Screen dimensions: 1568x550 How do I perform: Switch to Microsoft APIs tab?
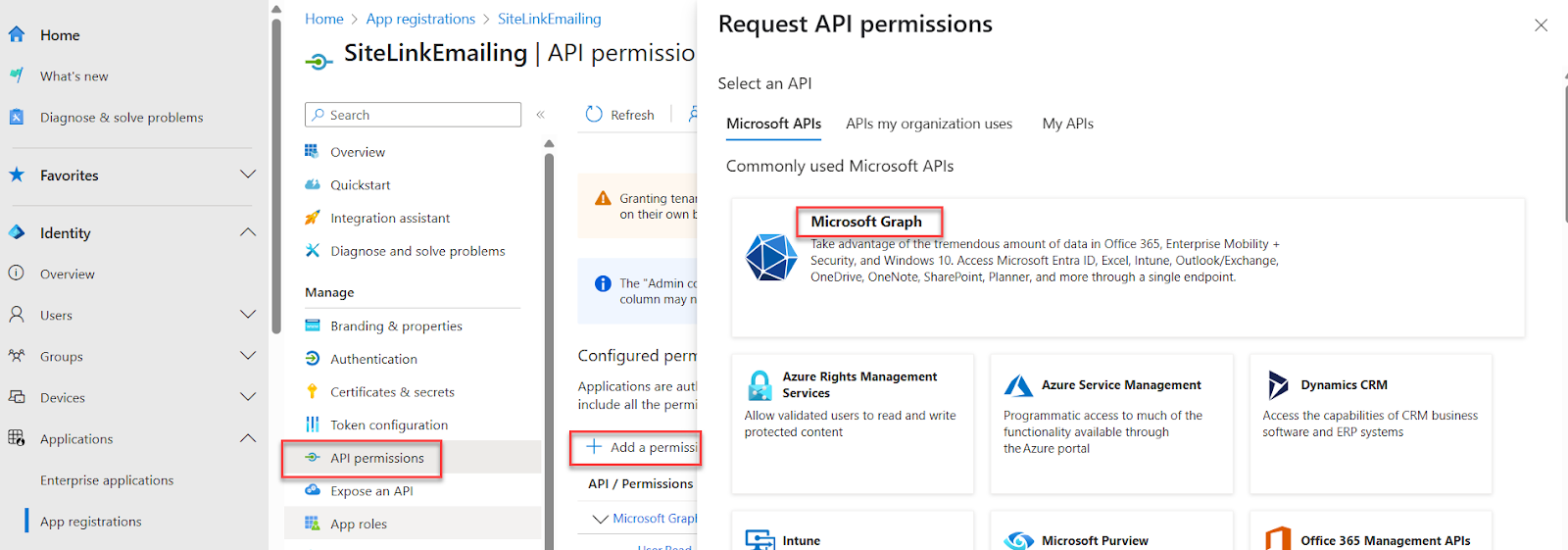coord(773,124)
